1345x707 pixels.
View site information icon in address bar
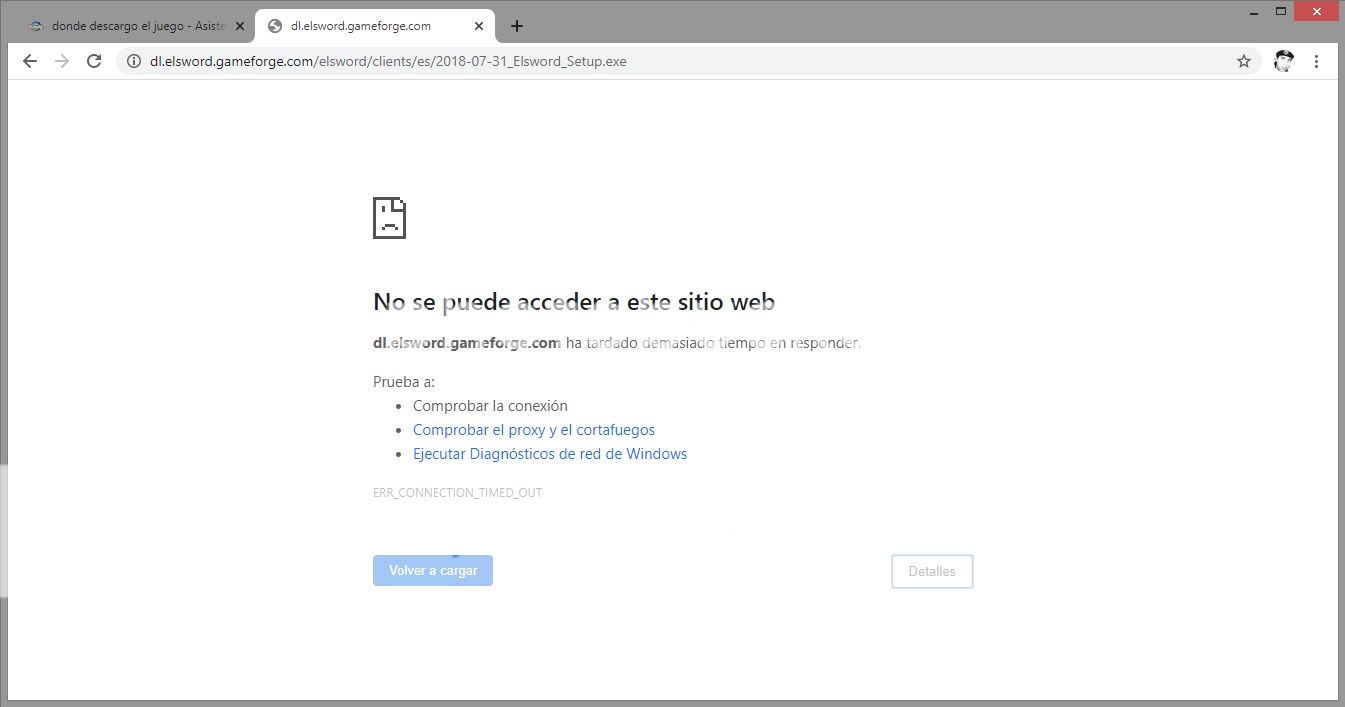coord(134,61)
